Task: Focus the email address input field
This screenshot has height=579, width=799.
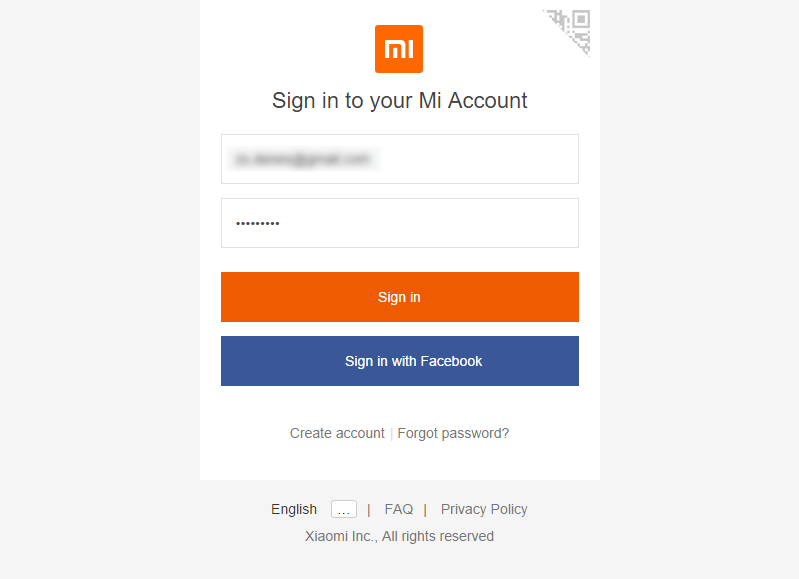Action: (399, 159)
